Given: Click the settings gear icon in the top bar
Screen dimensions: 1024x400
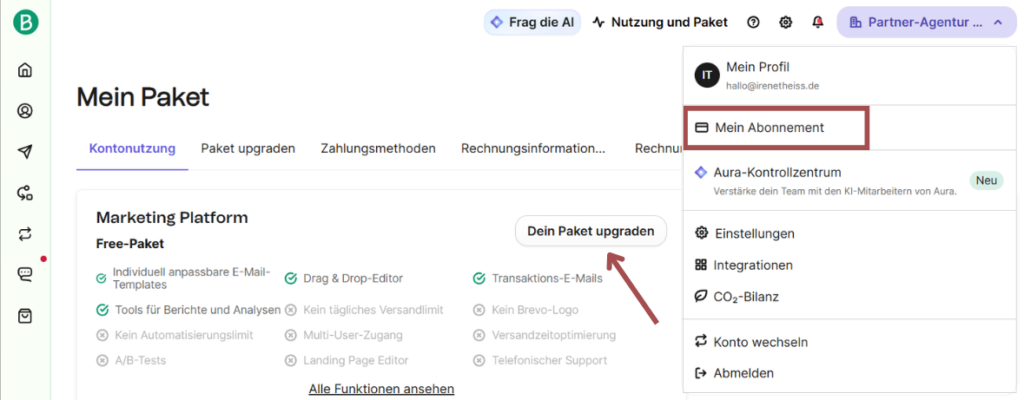Looking at the screenshot, I should (x=786, y=22).
